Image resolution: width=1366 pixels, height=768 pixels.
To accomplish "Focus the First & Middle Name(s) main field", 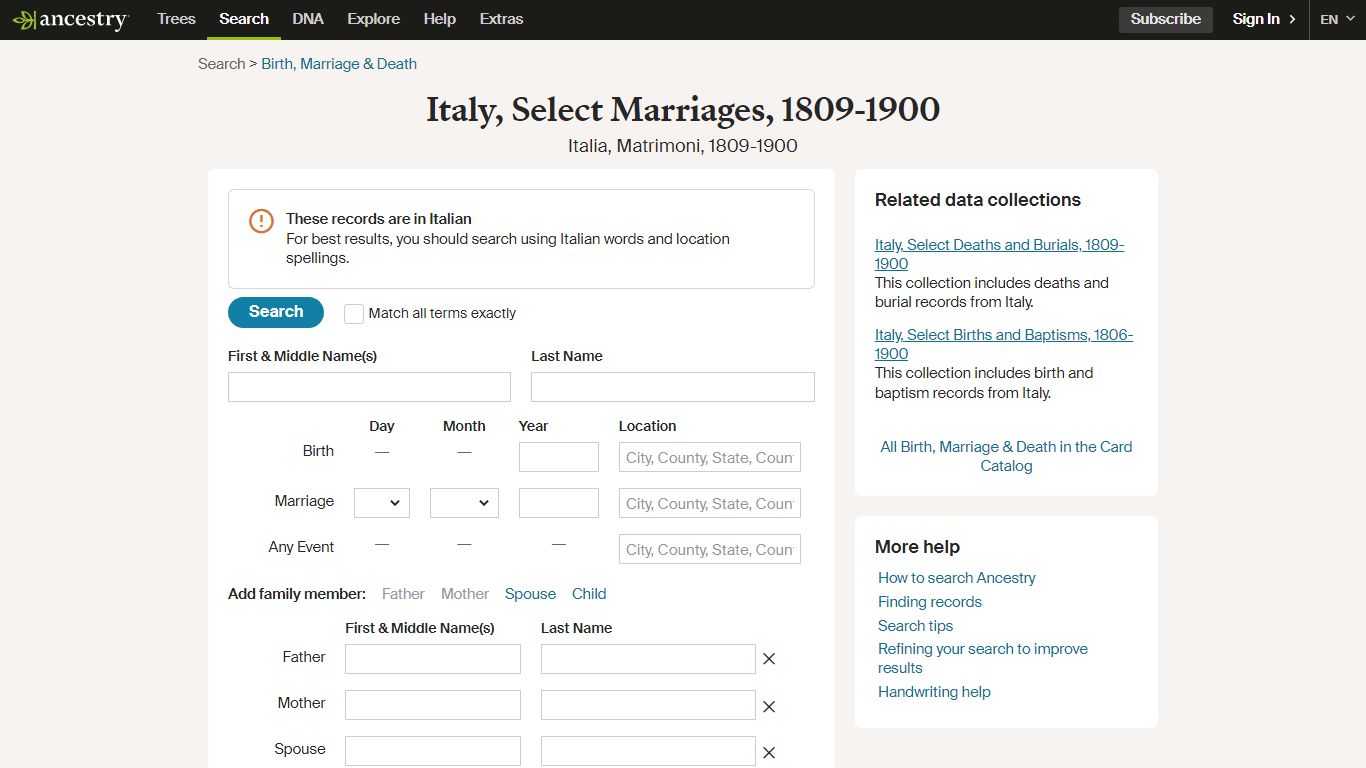I will coord(369,387).
